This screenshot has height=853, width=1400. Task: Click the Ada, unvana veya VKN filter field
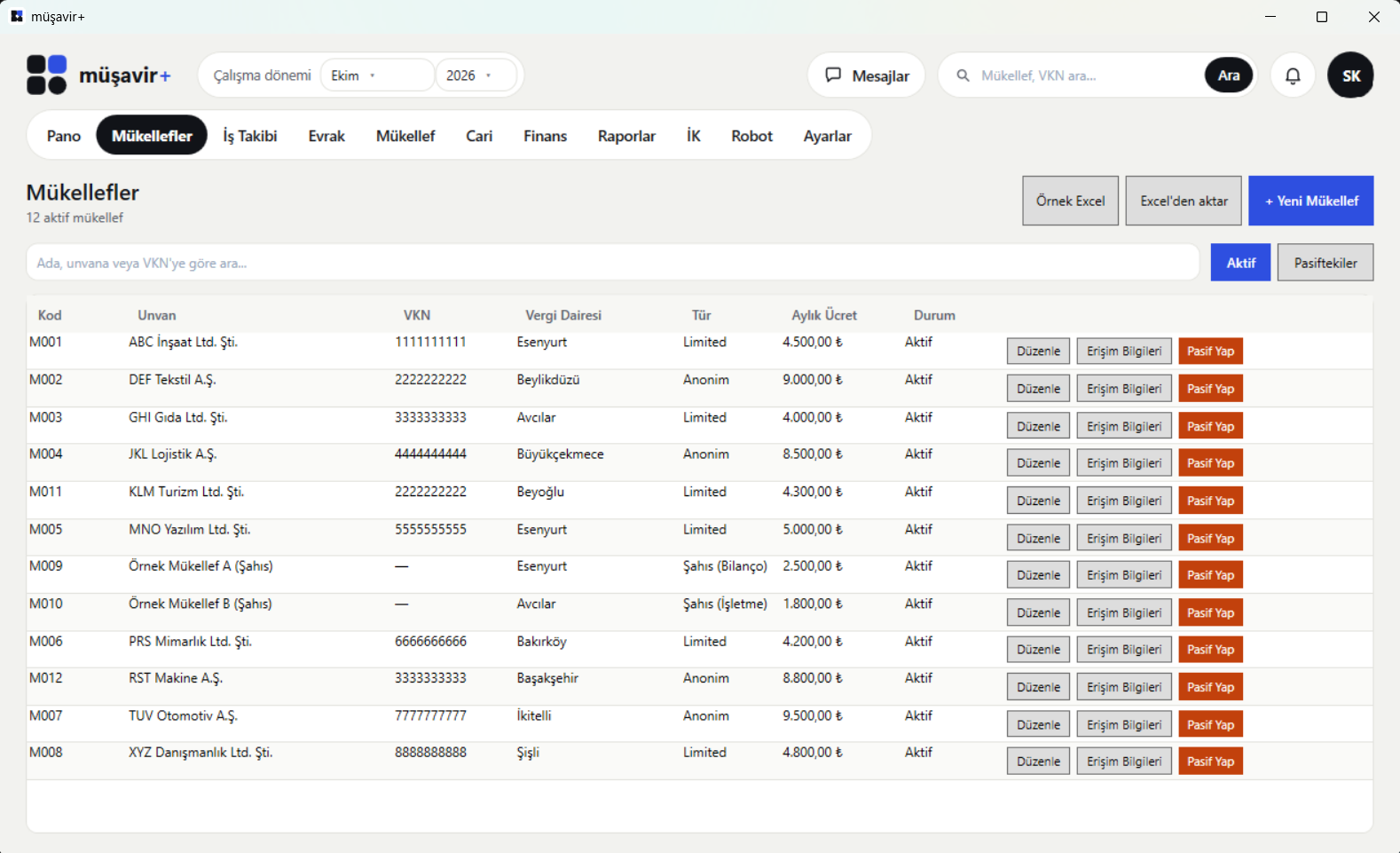[613, 263]
